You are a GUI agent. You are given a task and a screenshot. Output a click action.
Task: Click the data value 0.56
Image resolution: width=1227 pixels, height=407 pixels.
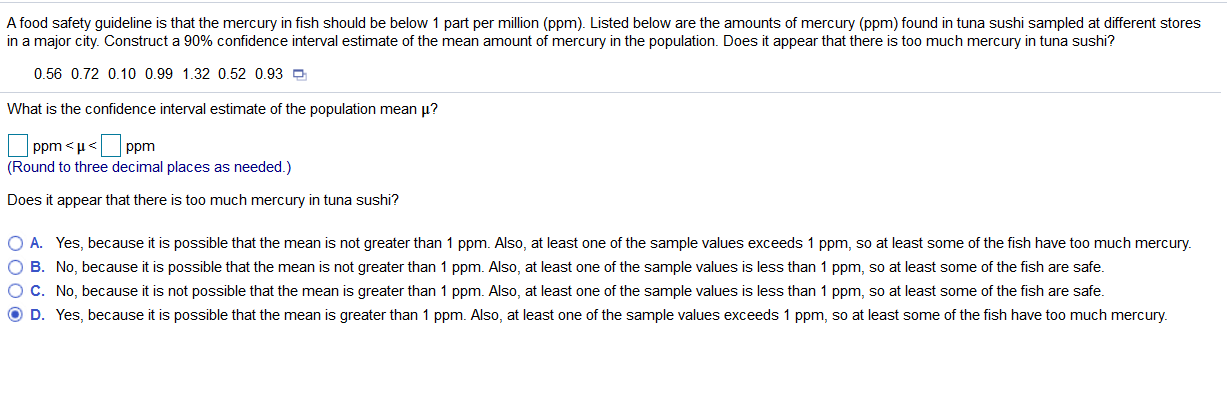click(48, 74)
